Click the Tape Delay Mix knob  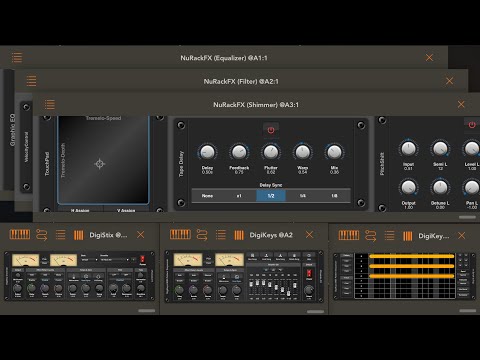click(334, 152)
